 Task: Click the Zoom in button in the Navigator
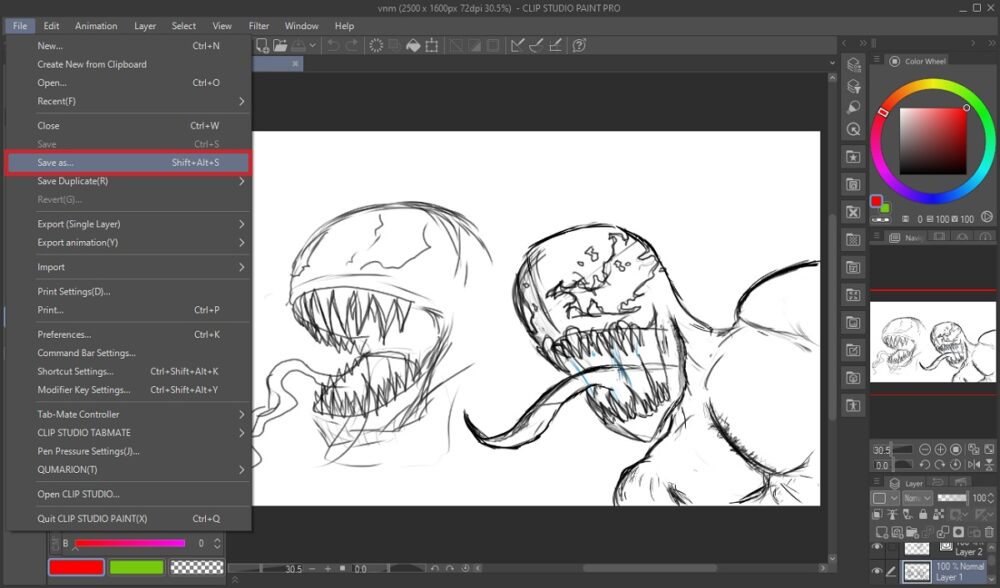(941, 450)
